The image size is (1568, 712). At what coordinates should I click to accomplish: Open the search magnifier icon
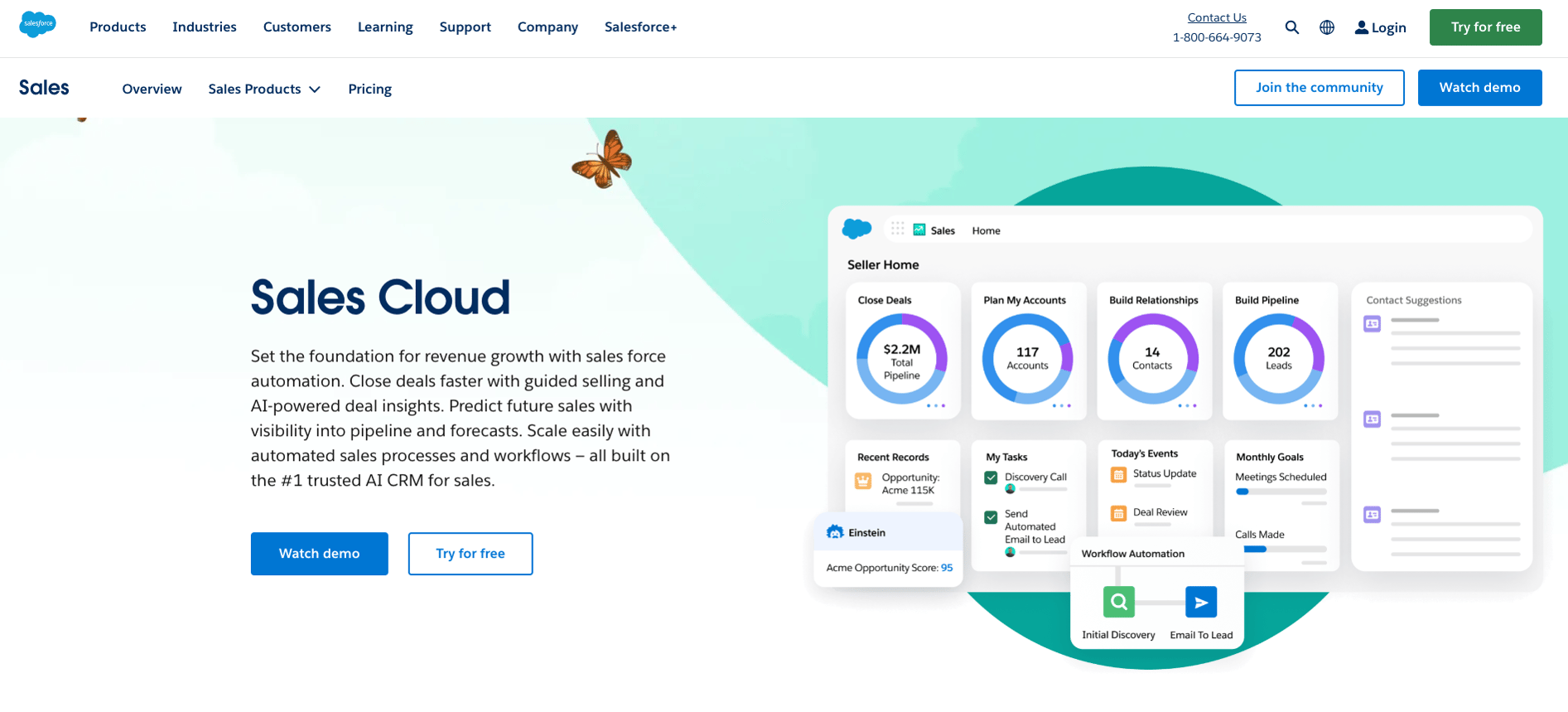point(1292,27)
